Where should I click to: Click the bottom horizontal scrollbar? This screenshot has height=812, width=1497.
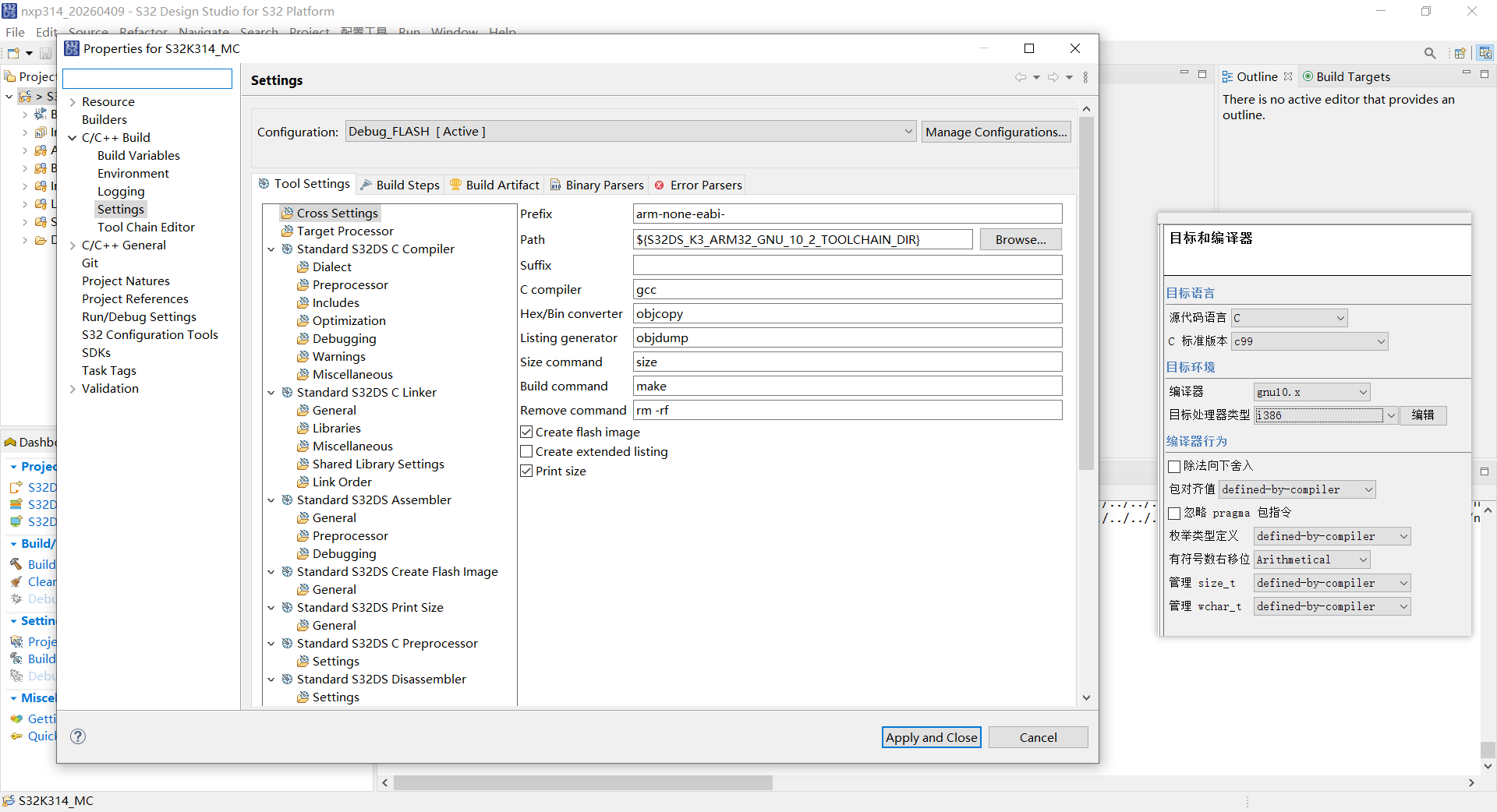point(583,782)
